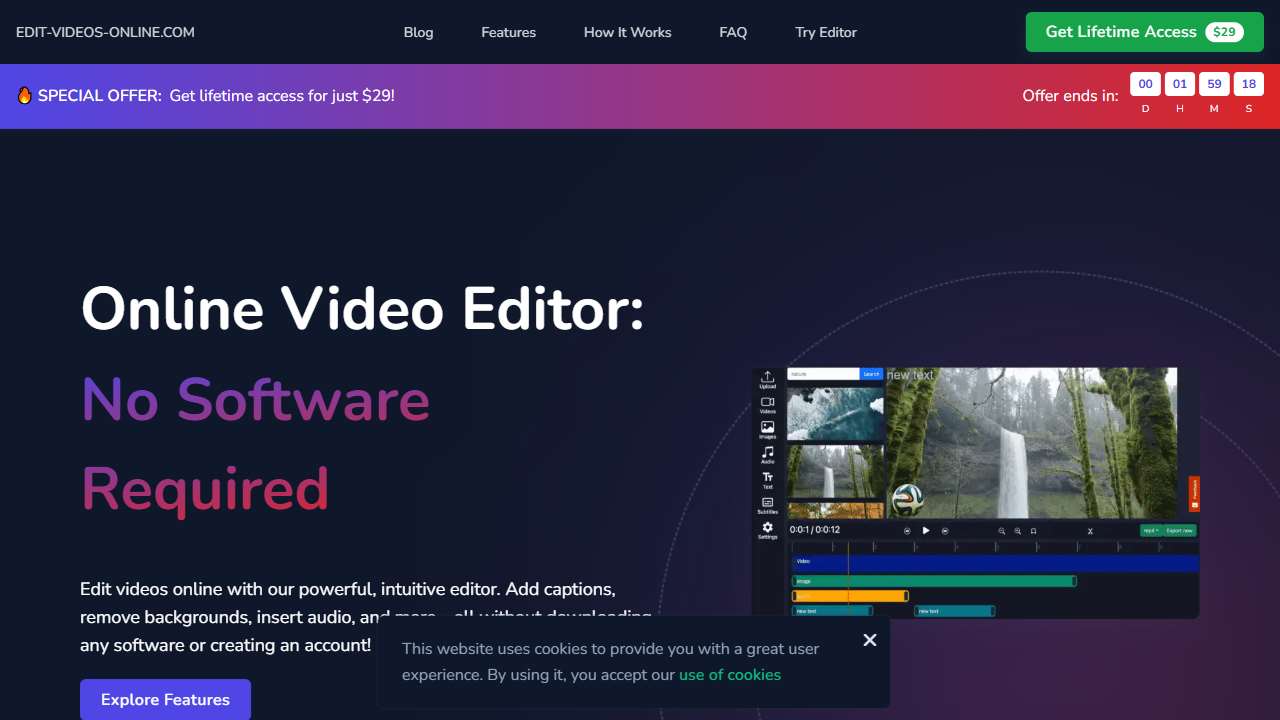The height and width of the screenshot is (720, 1280).
Task: Open the Audio panel in the sidebar
Action: [x=767, y=452]
